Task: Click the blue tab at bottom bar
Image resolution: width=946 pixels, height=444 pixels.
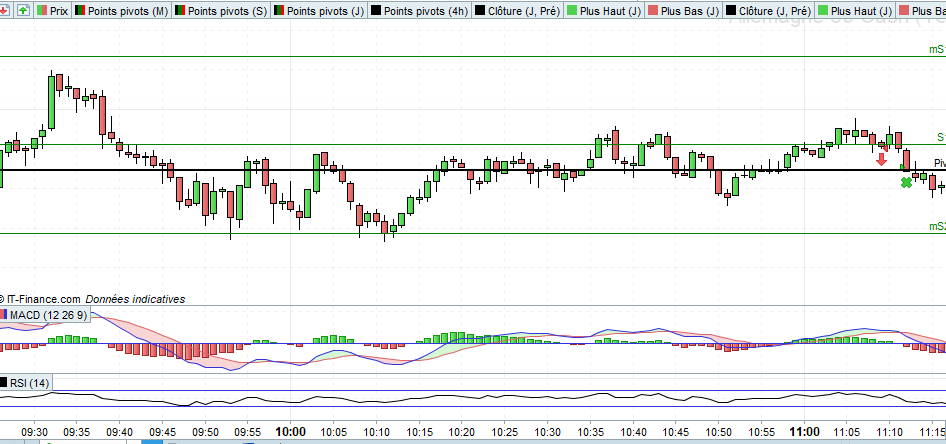Action: [152, 442]
